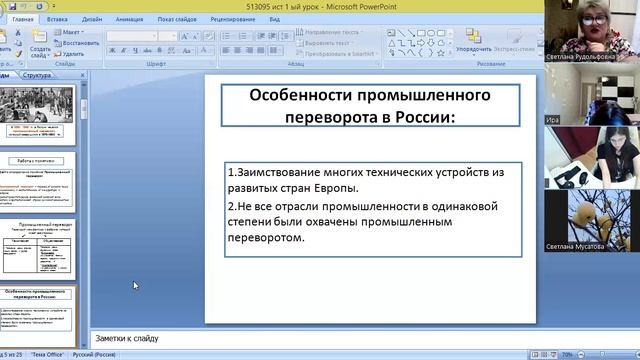Image resolution: width=640 pixels, height=360 pixels.
Task: Toggle align text right
Action: click(x=249, y=50)
